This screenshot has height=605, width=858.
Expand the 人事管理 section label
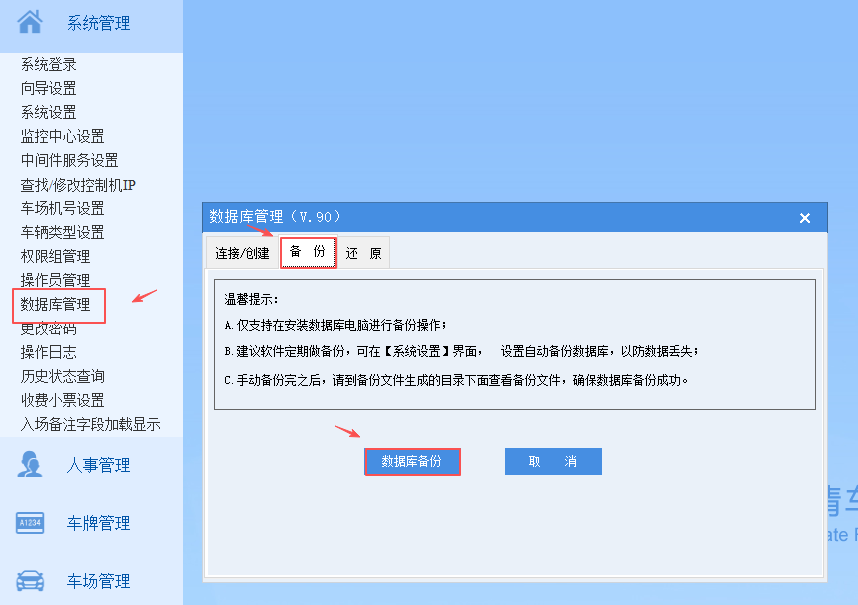tap(98, 465)
